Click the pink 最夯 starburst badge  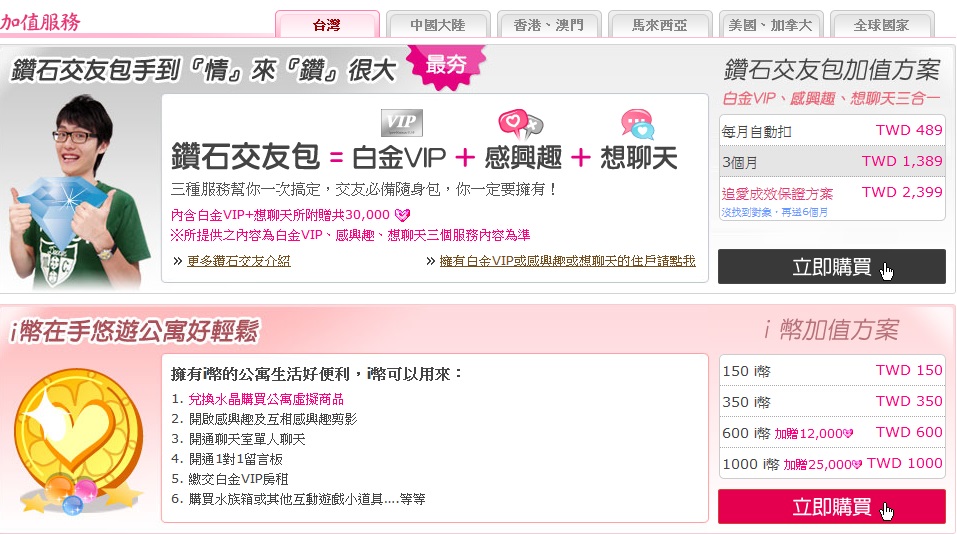[x=447, y=65]
